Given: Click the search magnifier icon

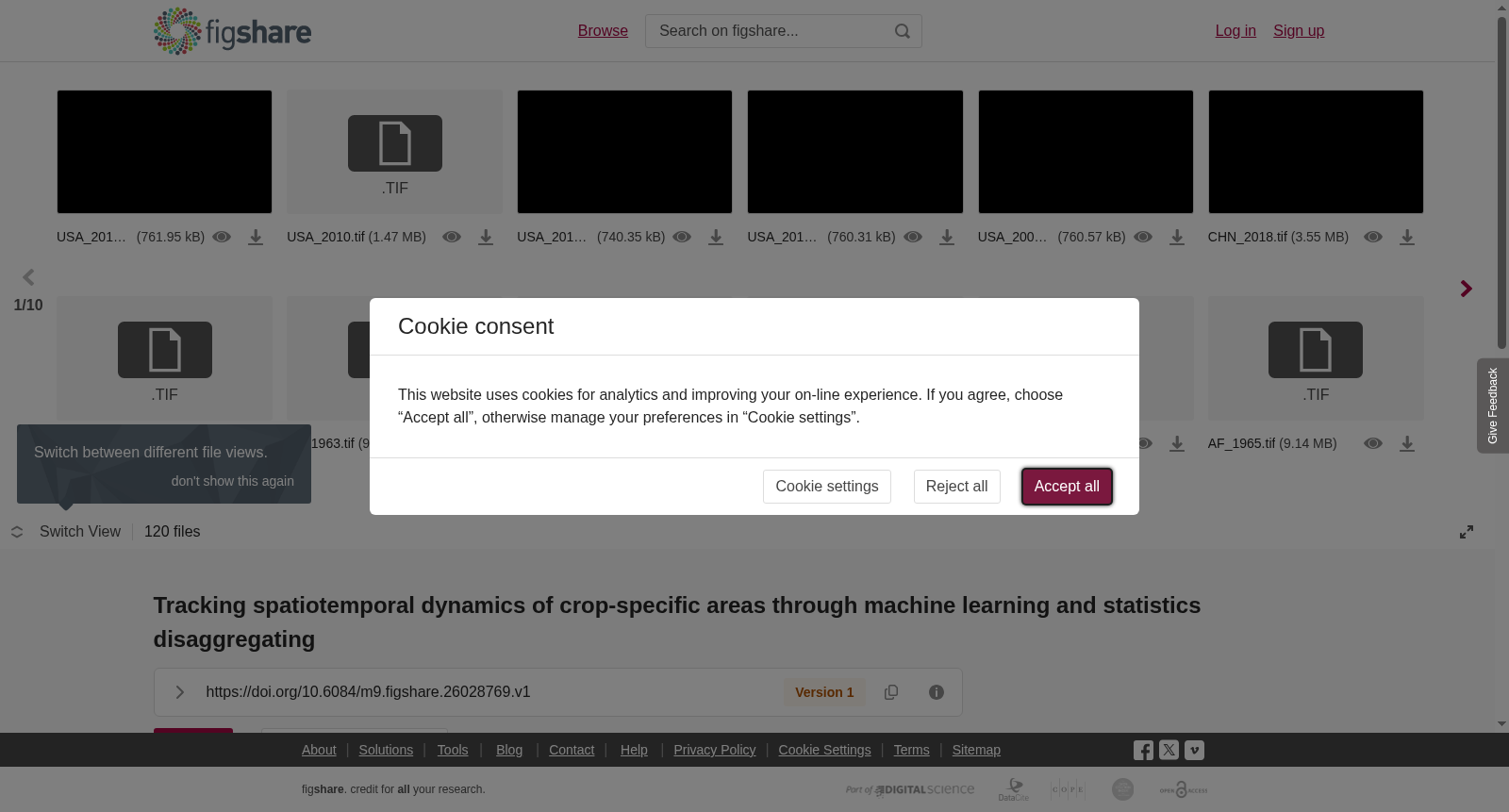Looking at the screenshot, I should click(903, 31).
